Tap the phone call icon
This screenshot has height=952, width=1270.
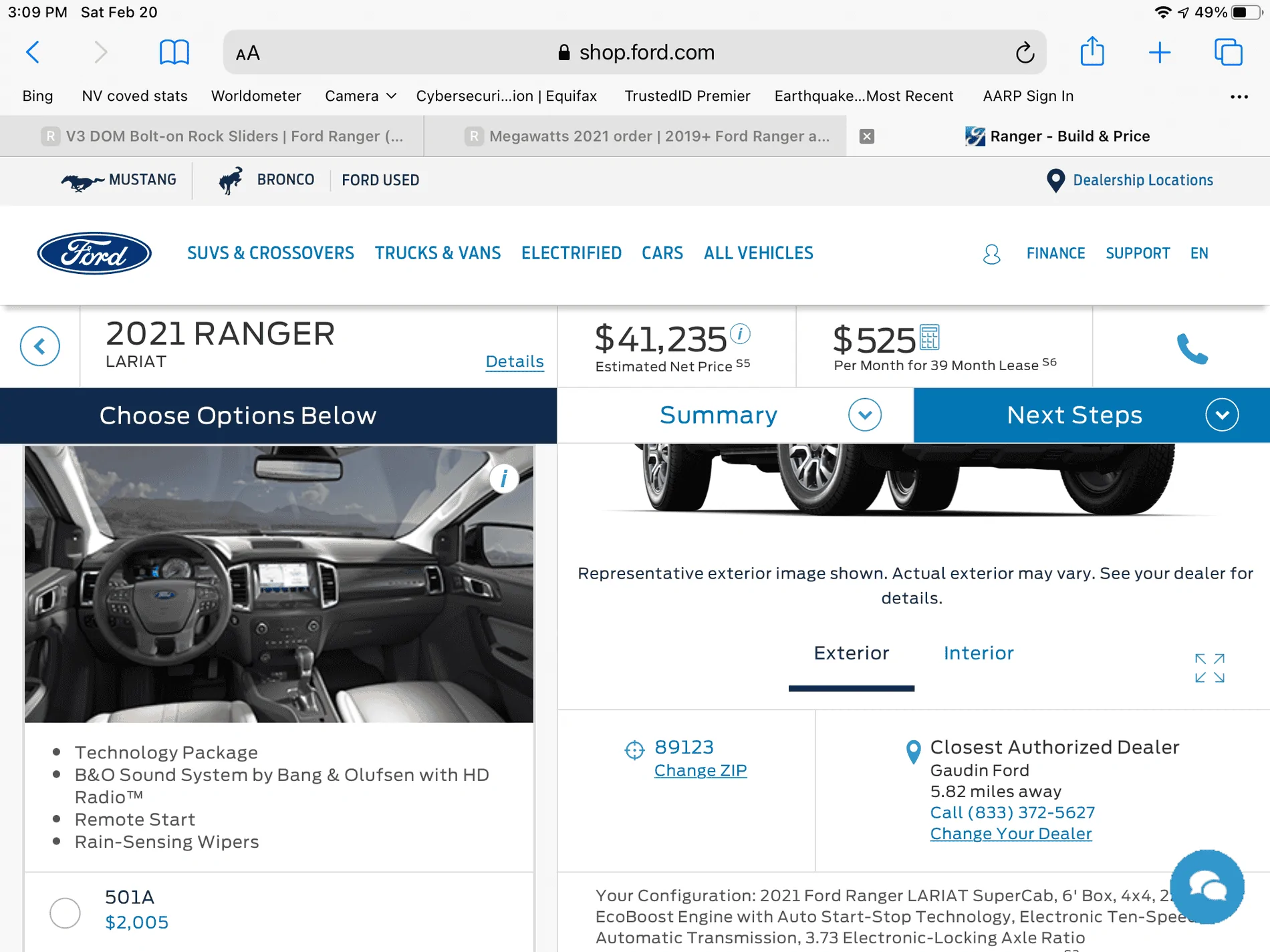[x=1192, y=348]
